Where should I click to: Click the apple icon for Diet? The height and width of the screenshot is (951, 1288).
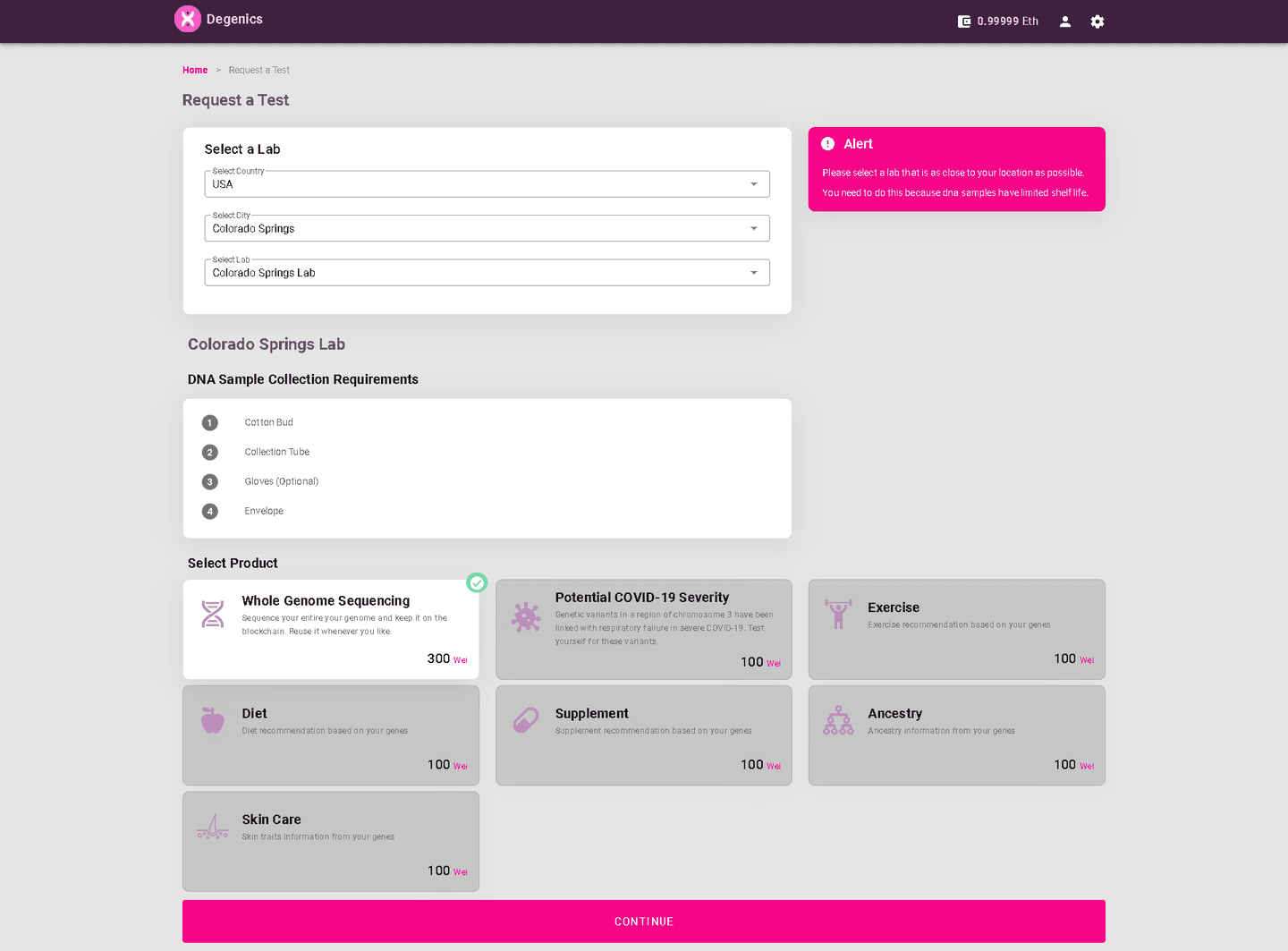(x=213, y=720)
